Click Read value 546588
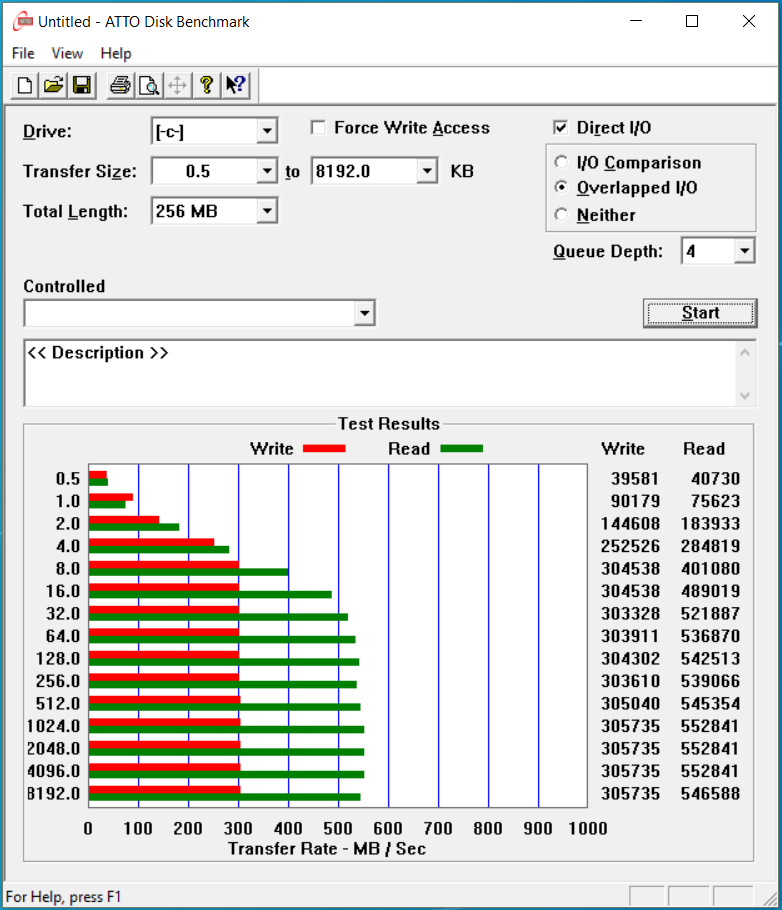 click(x=711, y=793)
